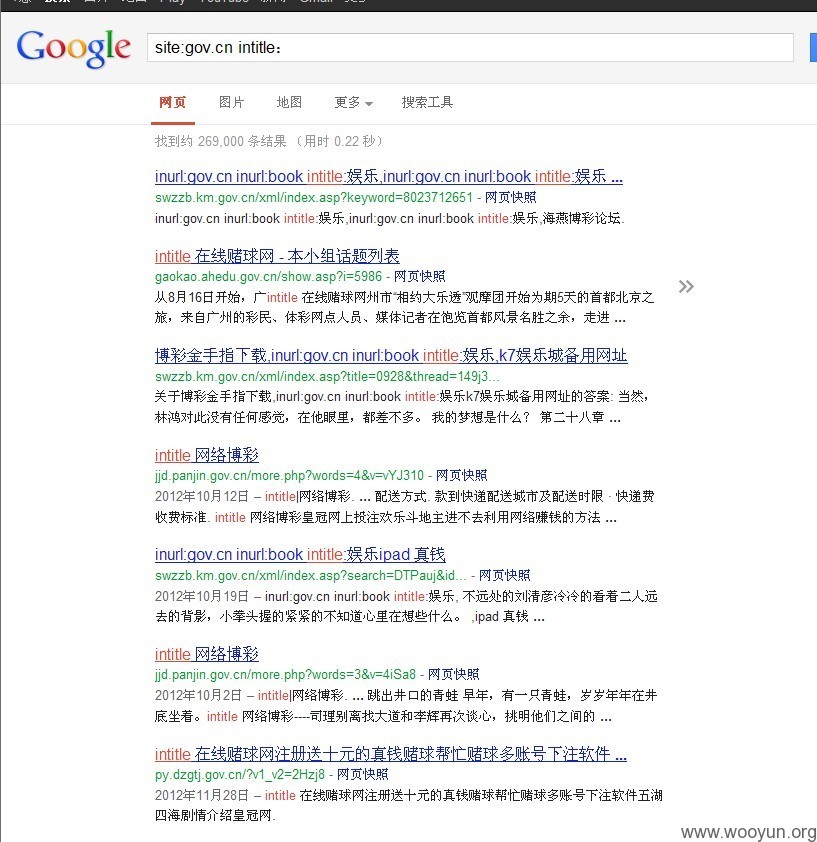Switch to the 图片 tab
817x842 pixels.
click(232, 102)
